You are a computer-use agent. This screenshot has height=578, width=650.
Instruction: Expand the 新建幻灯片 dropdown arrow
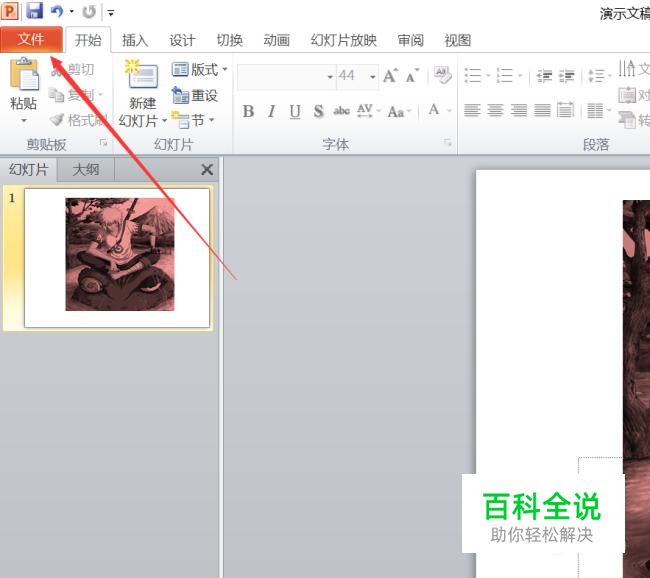click(165, 121)
